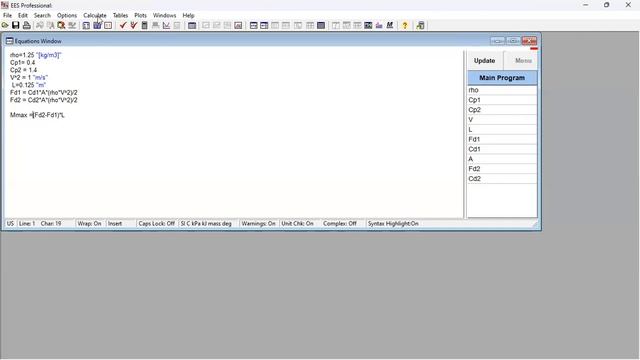Select variable V in variable list

coord(502,120)
